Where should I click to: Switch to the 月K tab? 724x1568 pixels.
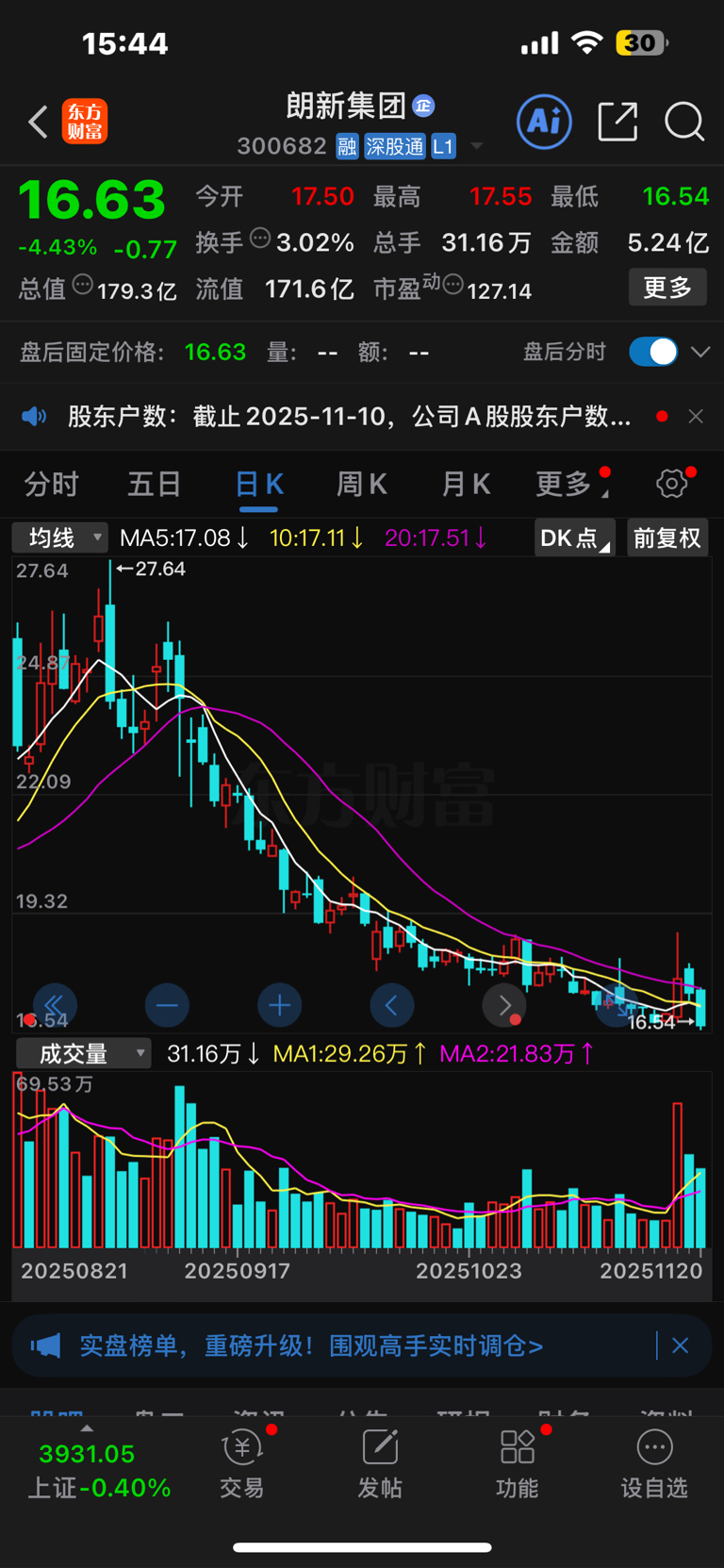(466, 485)
